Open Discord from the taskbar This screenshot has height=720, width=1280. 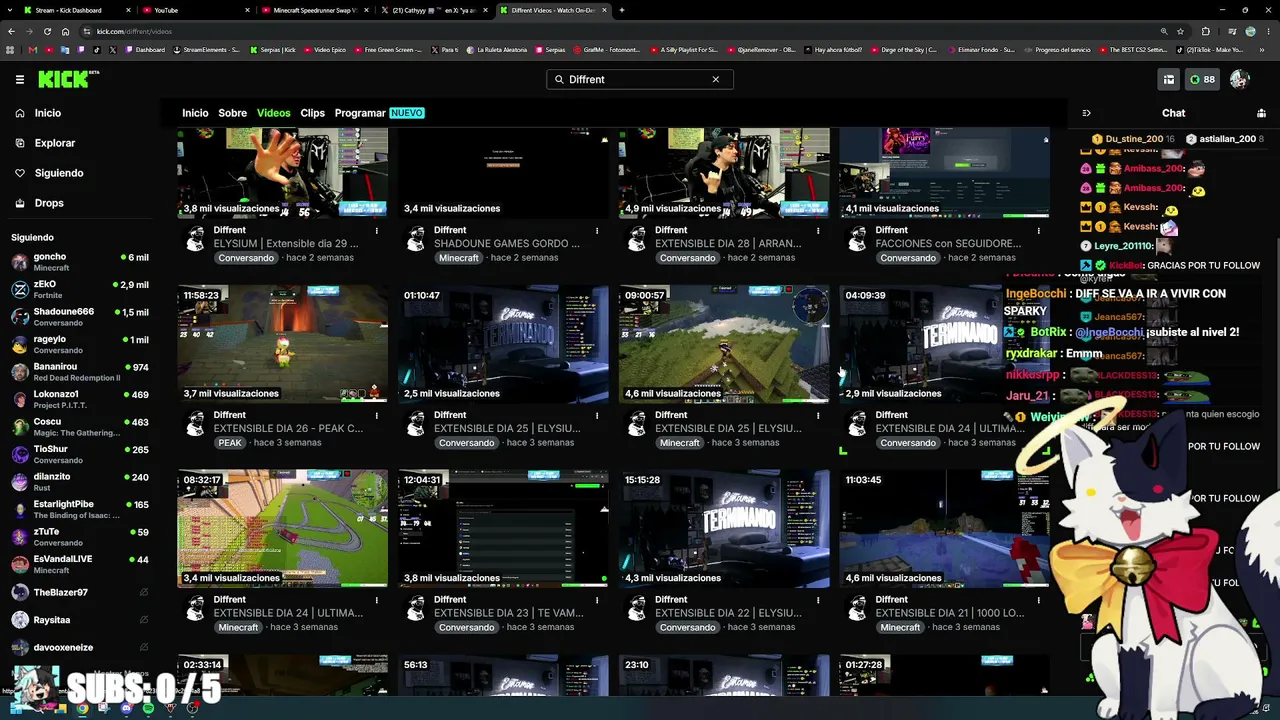[x=126, y=708]
